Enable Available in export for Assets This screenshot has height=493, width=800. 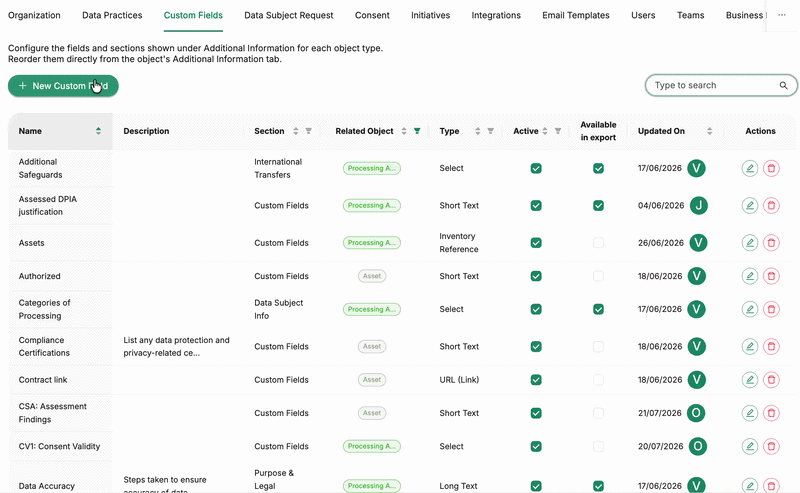tap(598, 242)
